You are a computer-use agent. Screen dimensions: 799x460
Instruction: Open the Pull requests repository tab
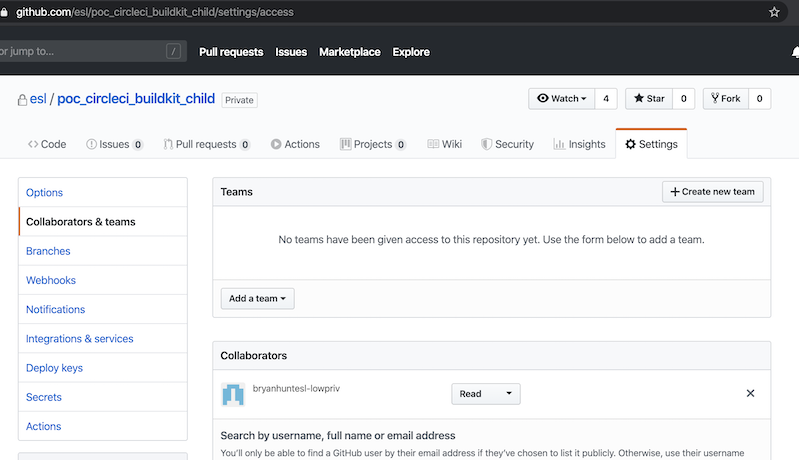206,144
